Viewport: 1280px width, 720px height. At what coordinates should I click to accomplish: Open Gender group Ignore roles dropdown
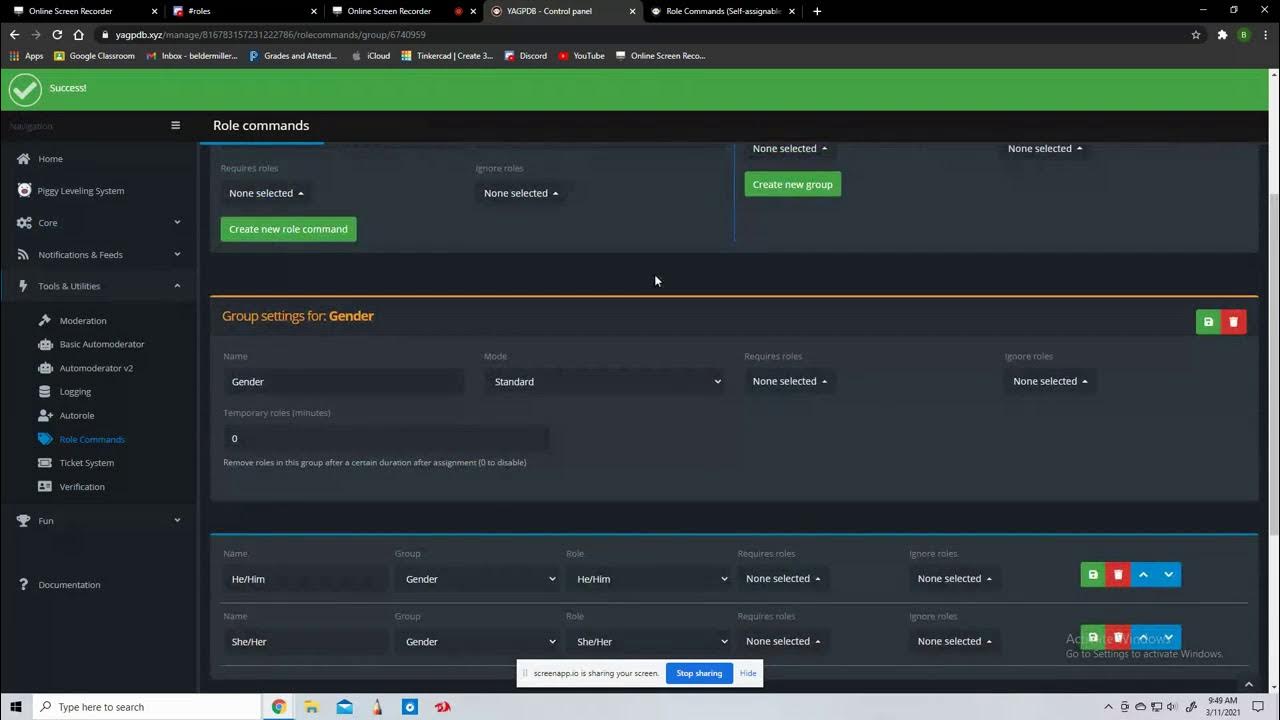(1050, 381)
